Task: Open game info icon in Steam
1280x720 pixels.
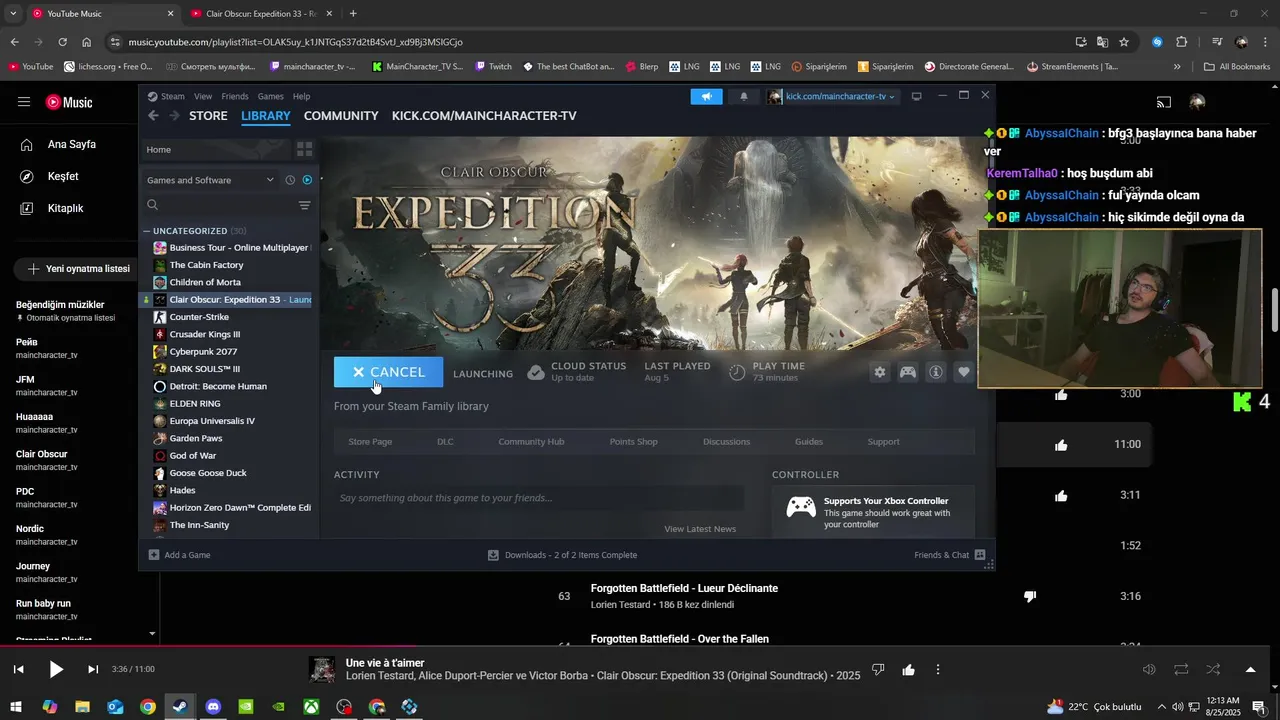Action: pyautogui.click(x=936, y=372)
